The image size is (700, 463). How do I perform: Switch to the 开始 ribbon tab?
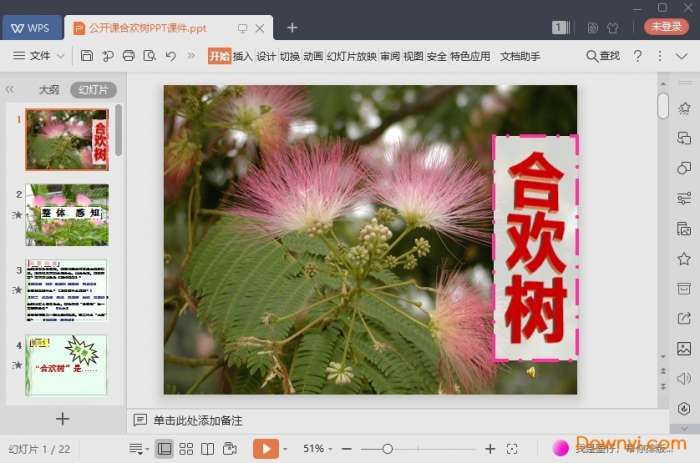pyautogui.click(x=219, y=56)
